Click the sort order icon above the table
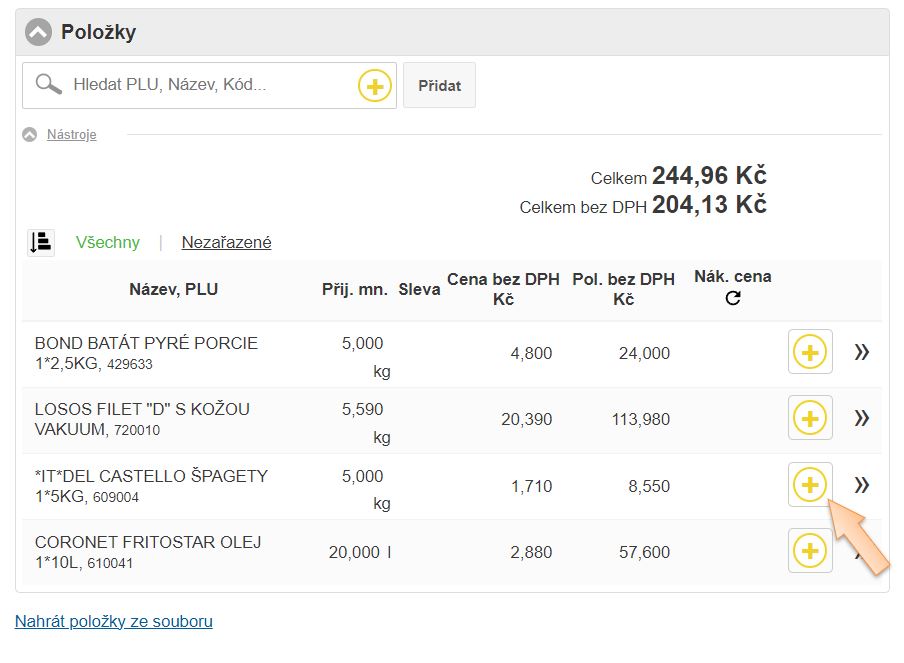Image resolution: width=904 pixels, height=663 pixels. coord(41,242)
